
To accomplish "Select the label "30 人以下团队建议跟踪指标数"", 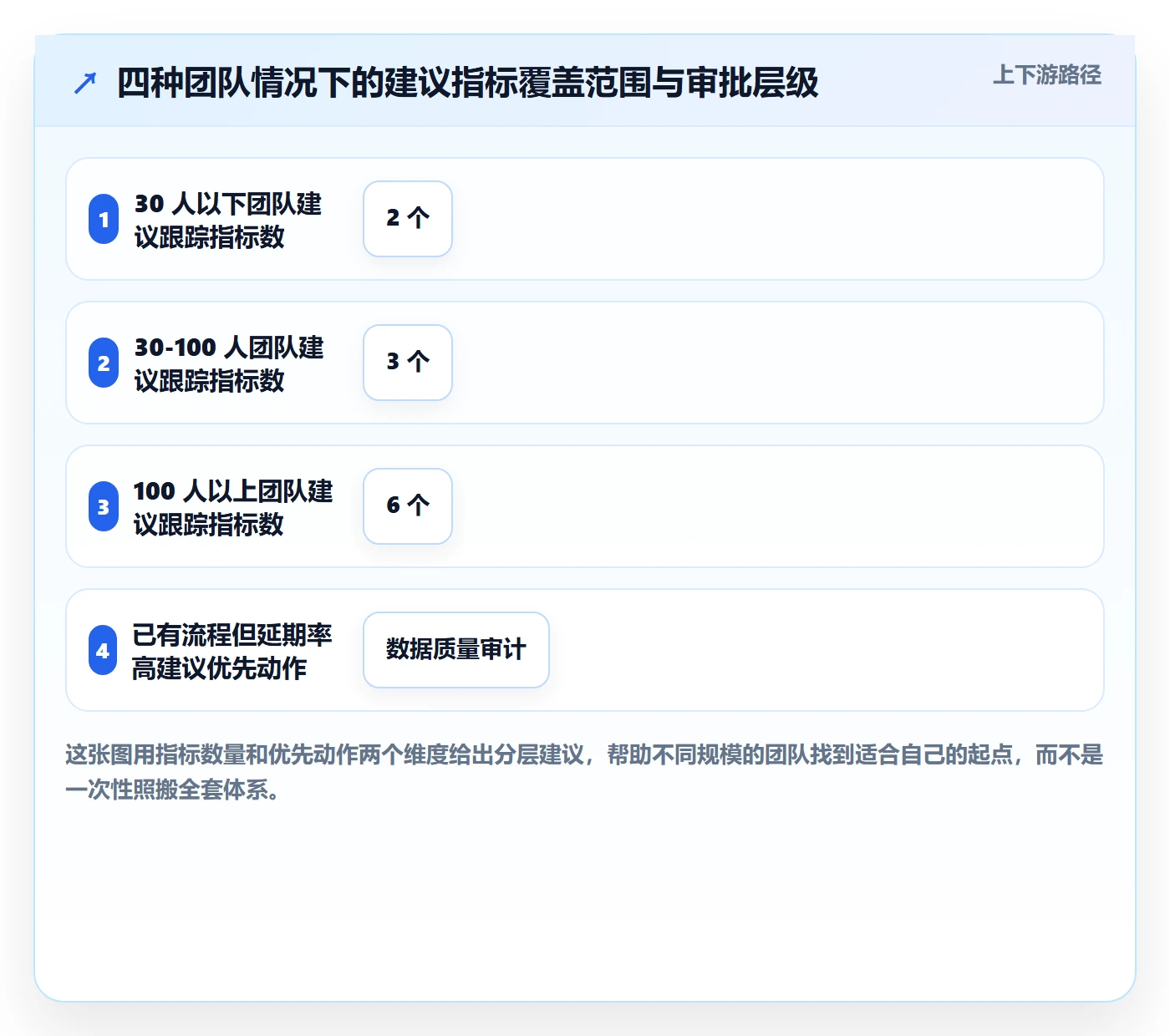I will [228, 220].
